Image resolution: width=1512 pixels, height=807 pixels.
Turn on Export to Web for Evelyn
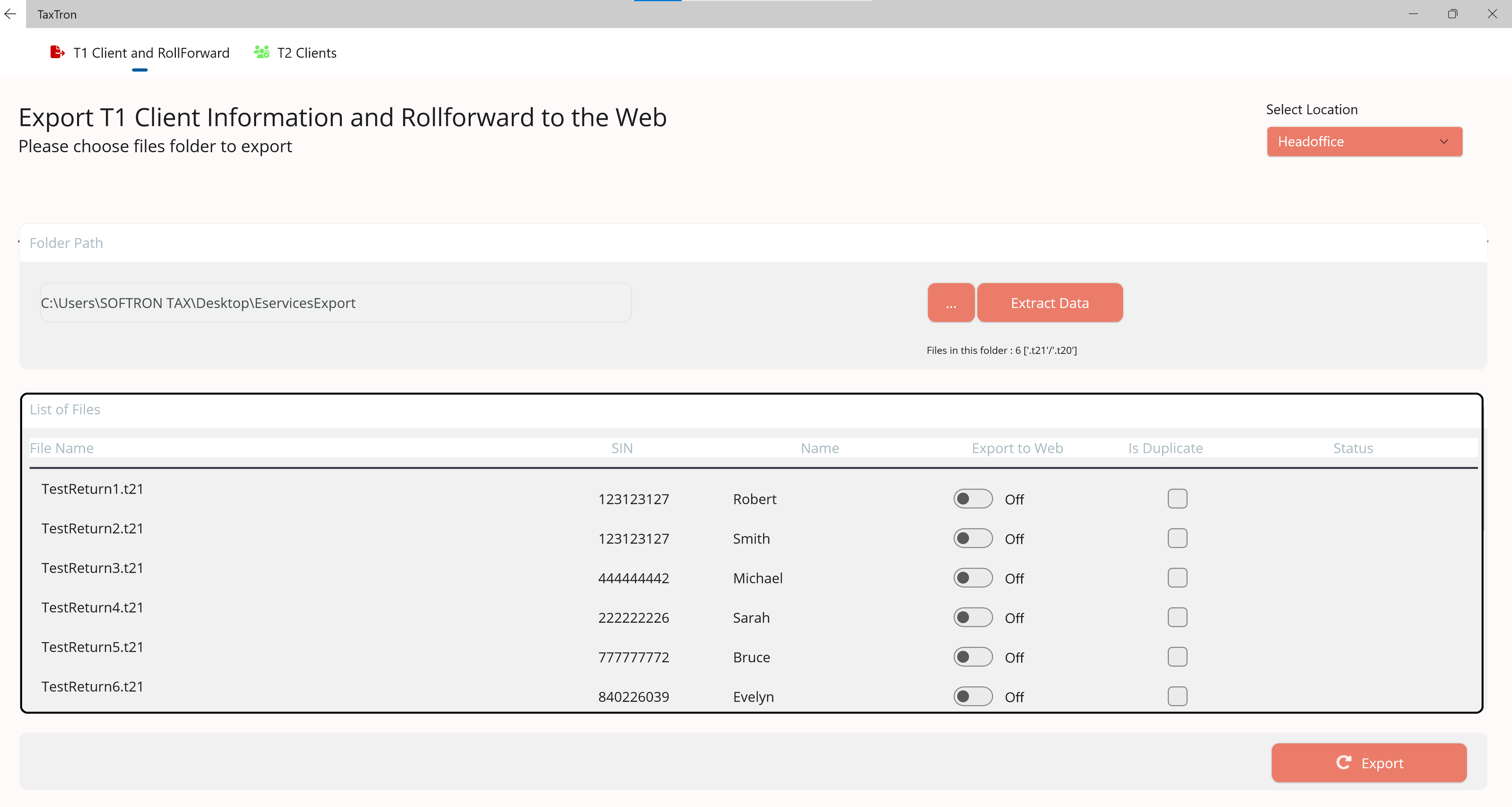tap(973, 696)
